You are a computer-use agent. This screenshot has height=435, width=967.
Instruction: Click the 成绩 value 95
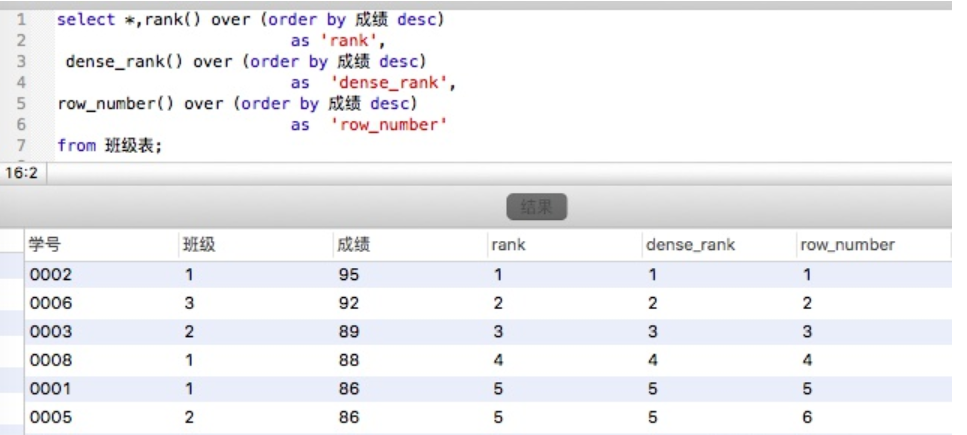click(x=348, y=275)
